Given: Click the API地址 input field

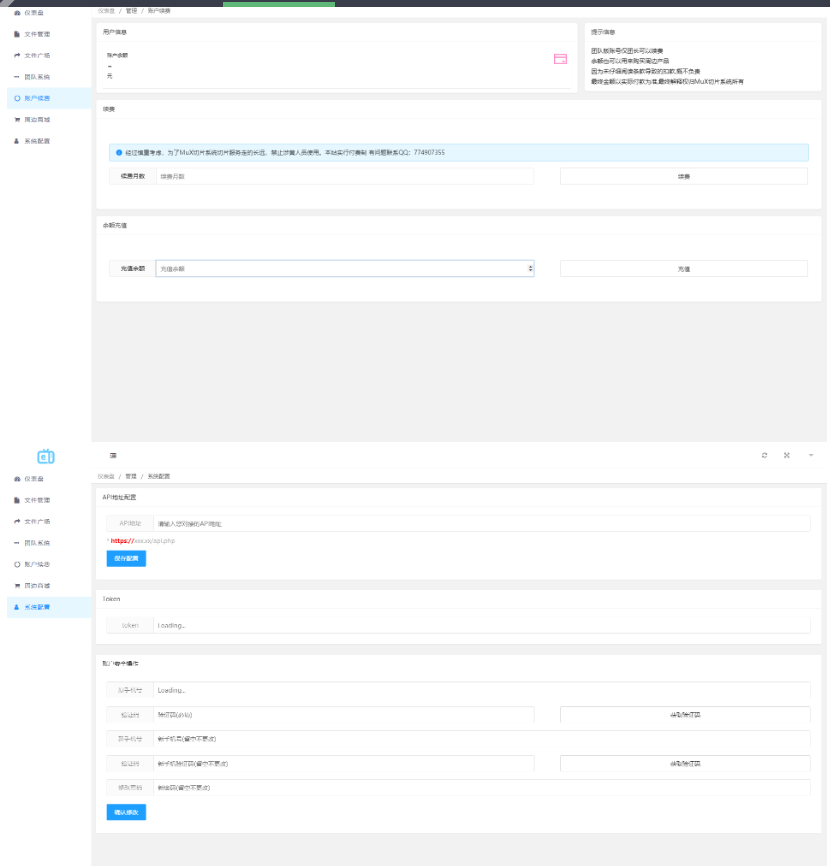Looking at the screenshot, I should [480, 523].
